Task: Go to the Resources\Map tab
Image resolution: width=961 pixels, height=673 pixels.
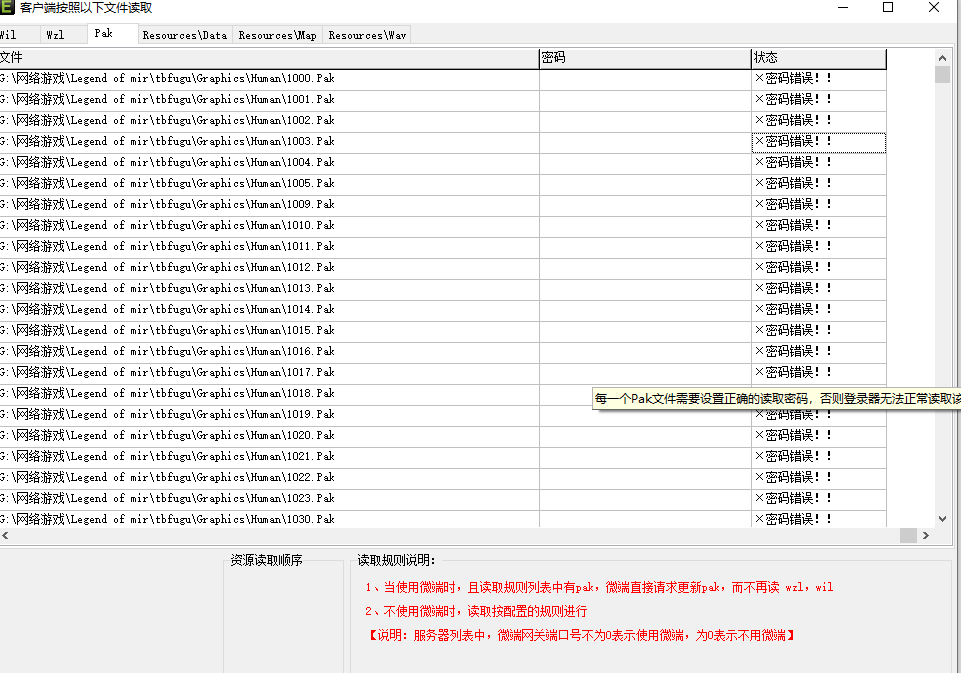Action: click(x=277, y=35)
